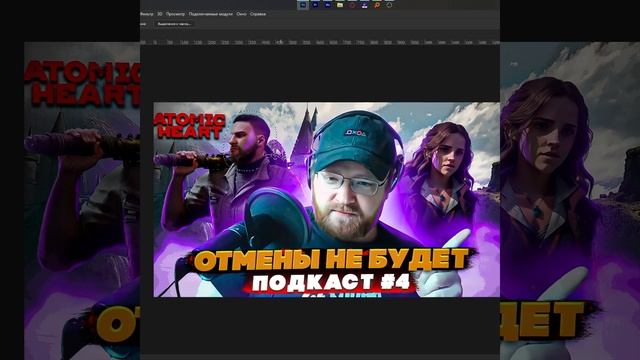Open the Справка menu

point(258,14)
